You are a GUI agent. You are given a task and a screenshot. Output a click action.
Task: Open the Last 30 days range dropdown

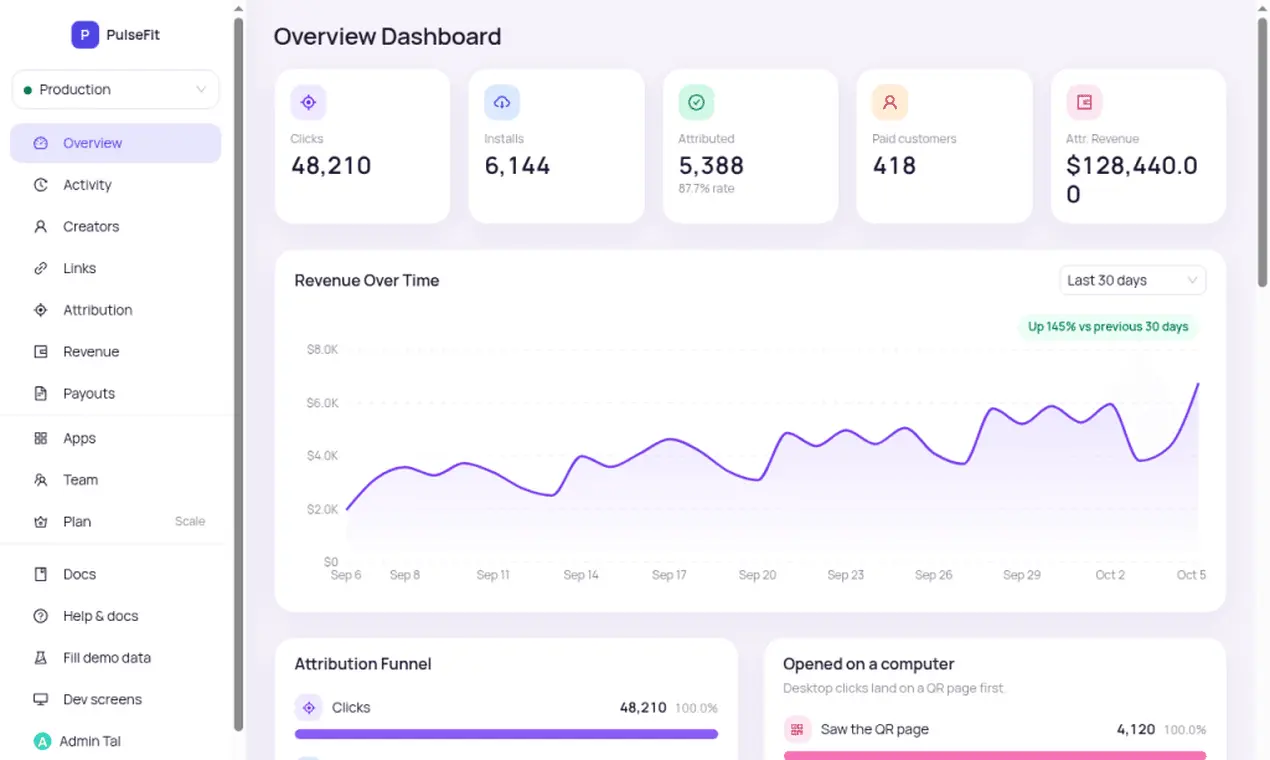[1133, 280]
